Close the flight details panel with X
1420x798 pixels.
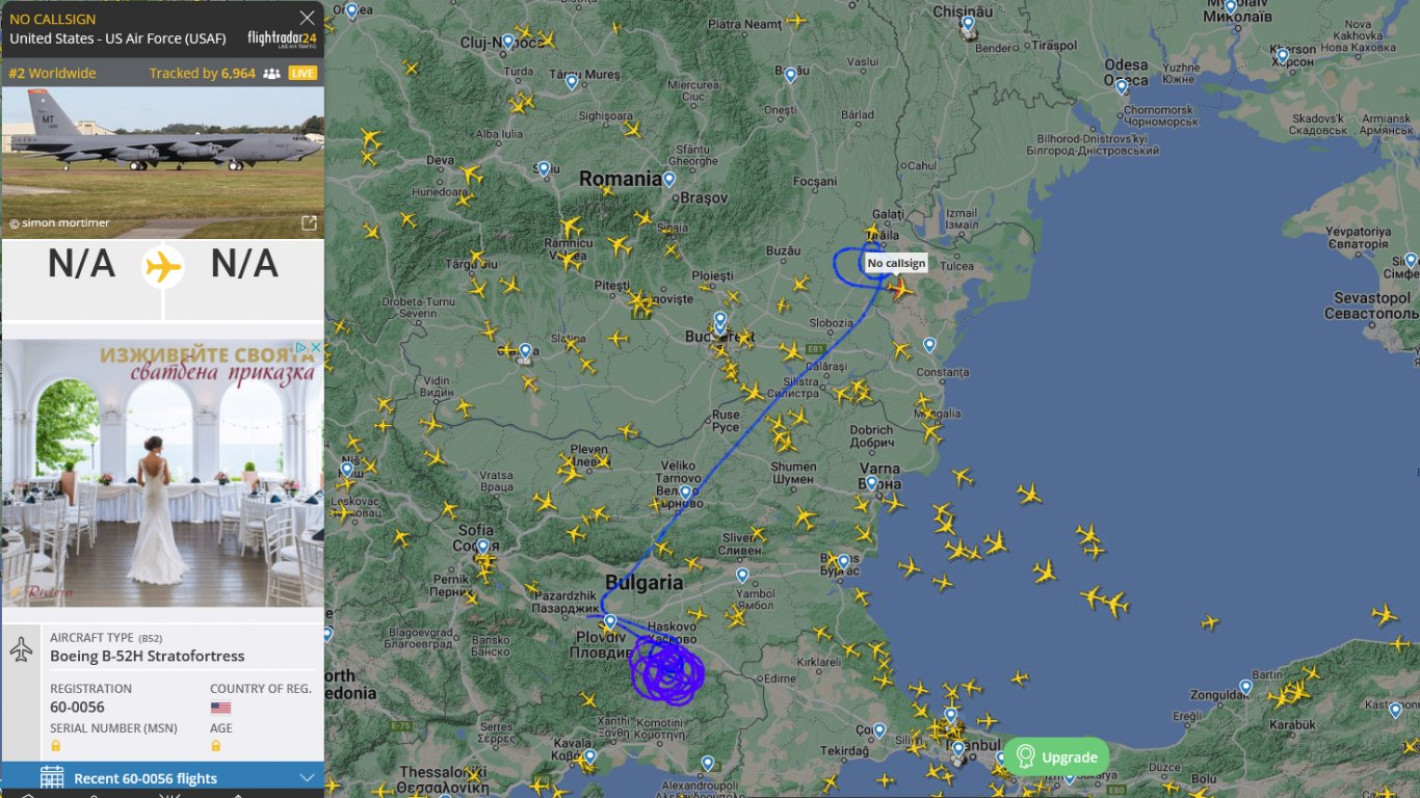pos(307,18)
